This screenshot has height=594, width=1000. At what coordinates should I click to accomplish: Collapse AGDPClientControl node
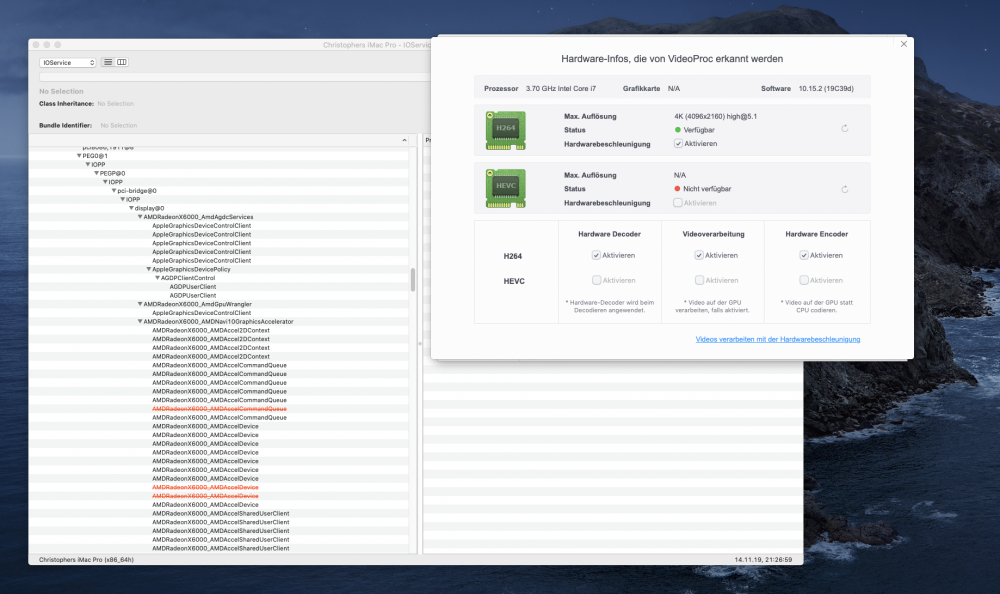pos(158,278)
